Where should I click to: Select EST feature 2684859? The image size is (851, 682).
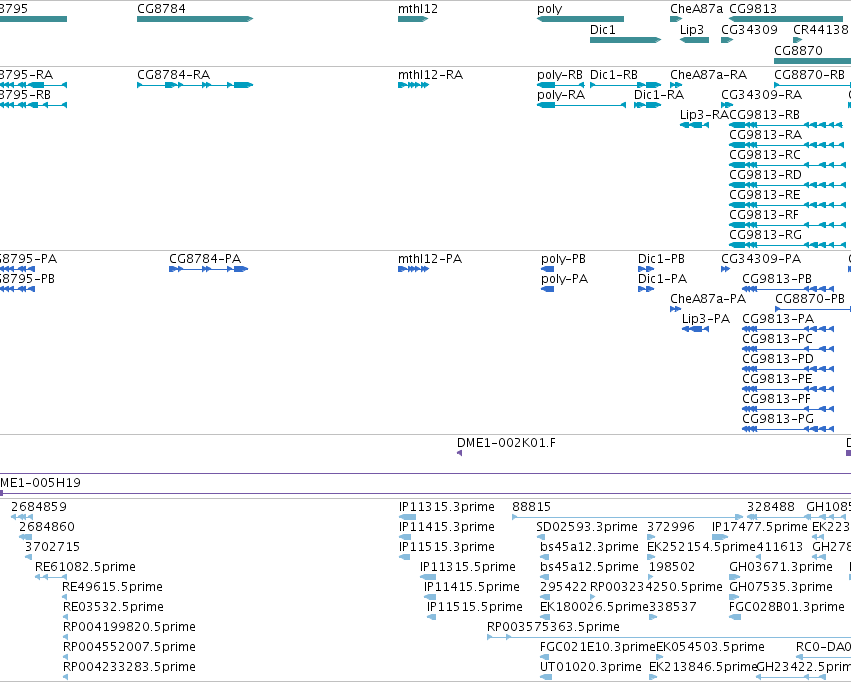pyautogui.click(x=22, y=517)
